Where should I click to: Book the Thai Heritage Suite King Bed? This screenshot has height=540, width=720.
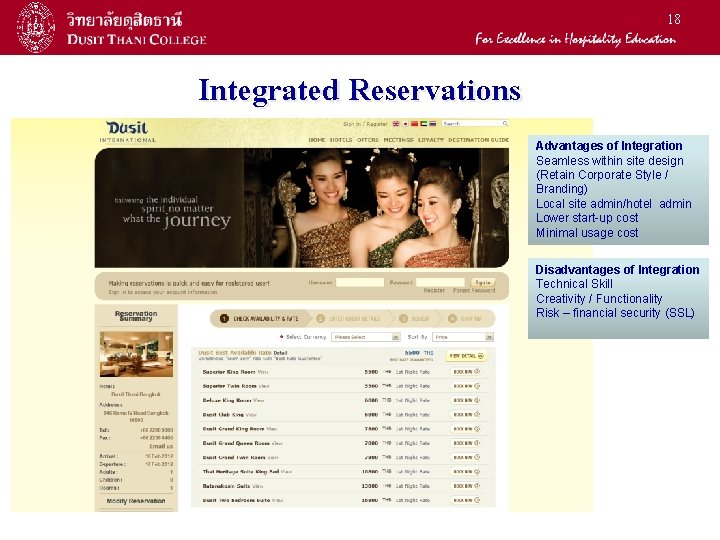pos(466,472)
